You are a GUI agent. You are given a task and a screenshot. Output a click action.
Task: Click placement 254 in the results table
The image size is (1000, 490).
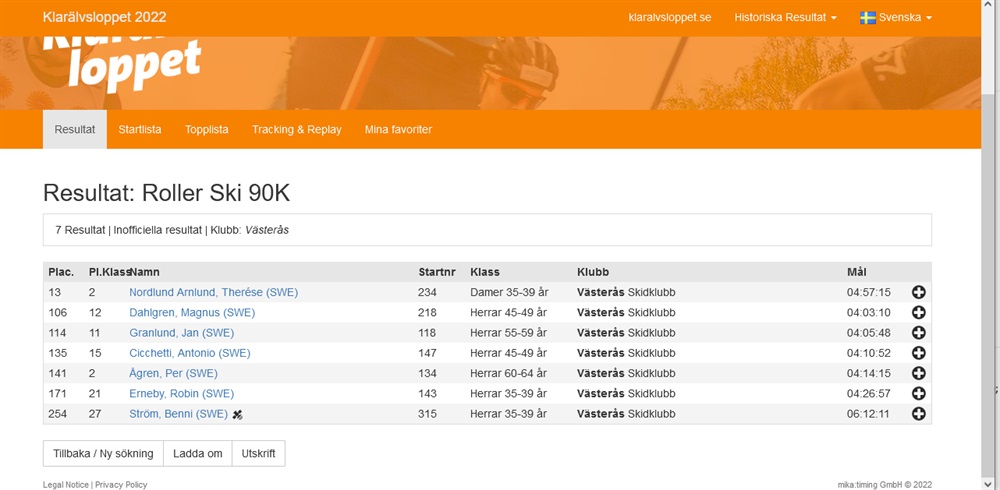(x=57, y=413)
